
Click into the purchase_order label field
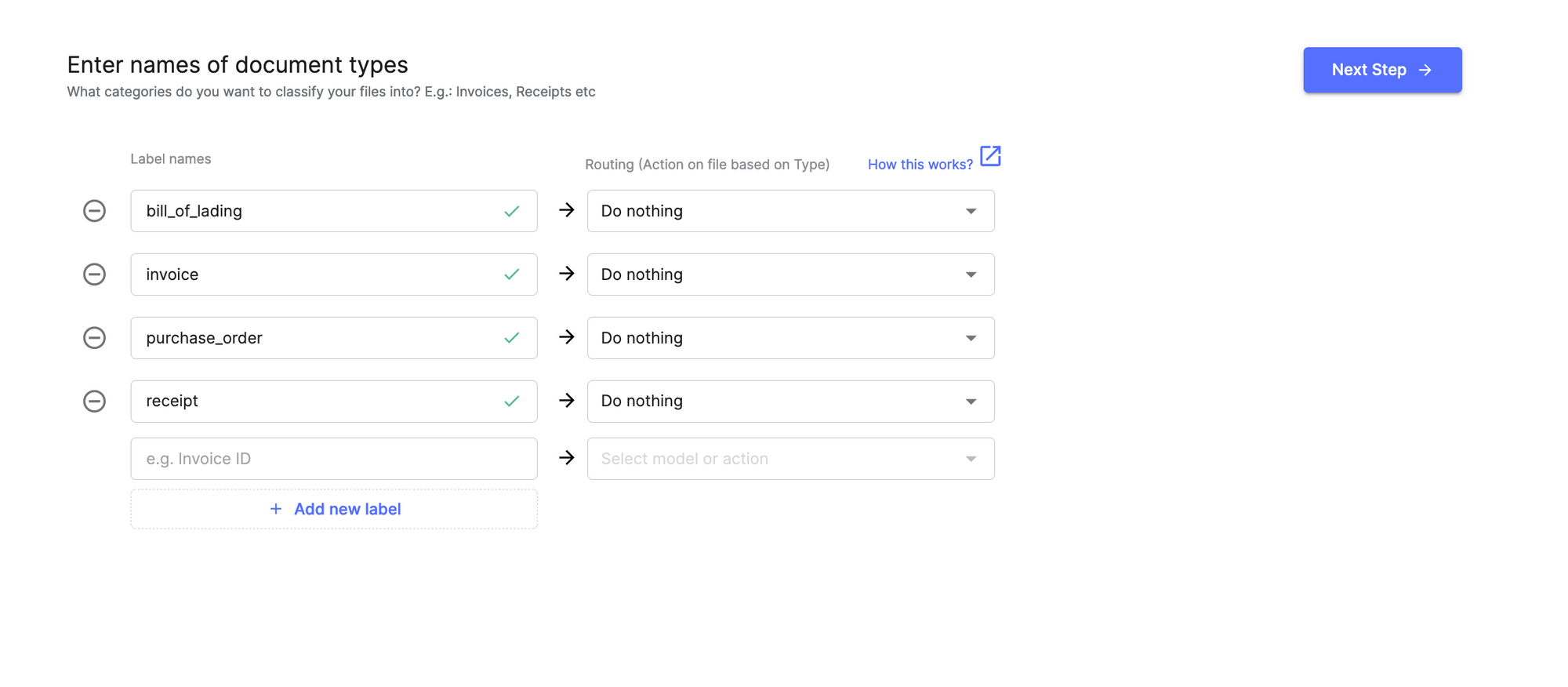click(x=314, y=338)
